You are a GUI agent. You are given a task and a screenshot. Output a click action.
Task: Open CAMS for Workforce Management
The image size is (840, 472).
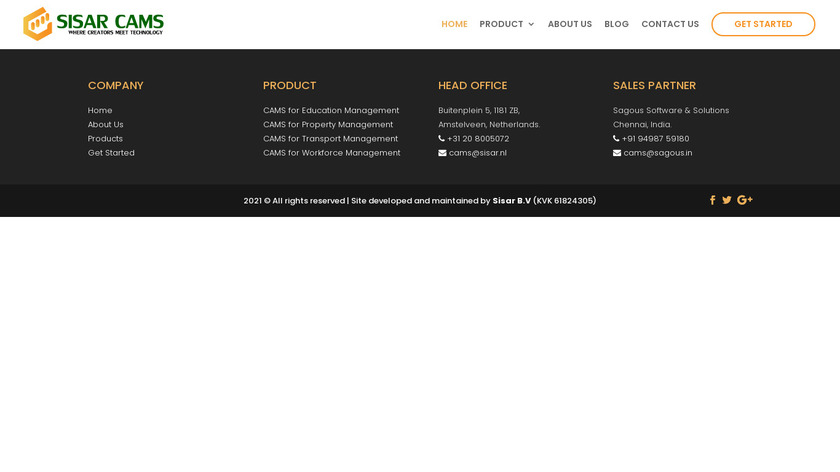coord(332,153)
